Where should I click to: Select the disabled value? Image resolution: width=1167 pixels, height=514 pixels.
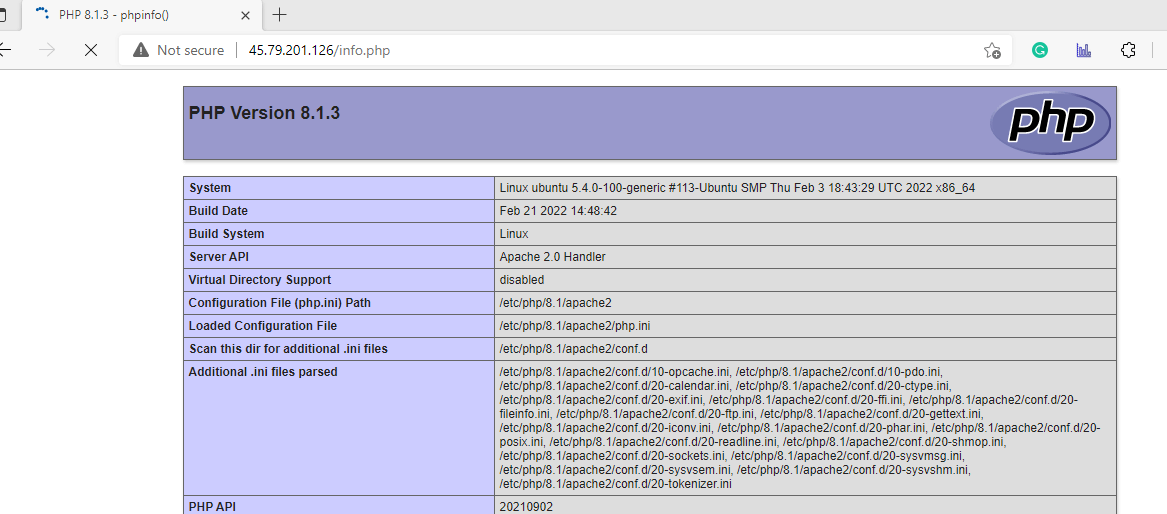(x=522, y=280)
